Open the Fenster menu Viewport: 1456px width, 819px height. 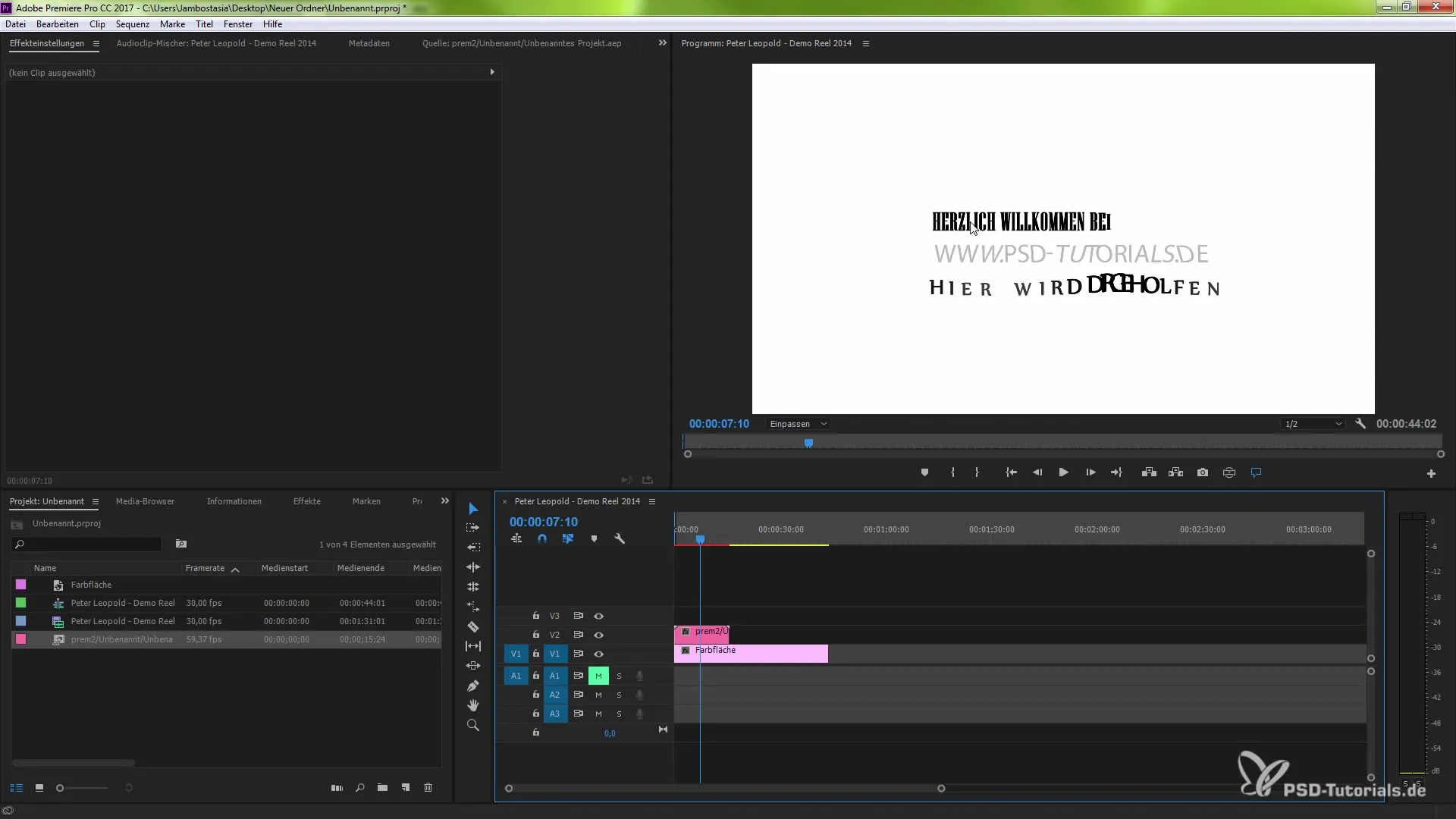(x=238, y=24)
